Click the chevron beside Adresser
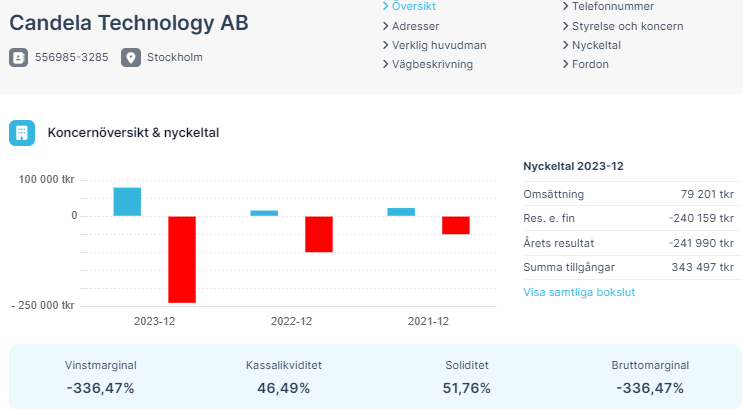 [x=386, y=26]
